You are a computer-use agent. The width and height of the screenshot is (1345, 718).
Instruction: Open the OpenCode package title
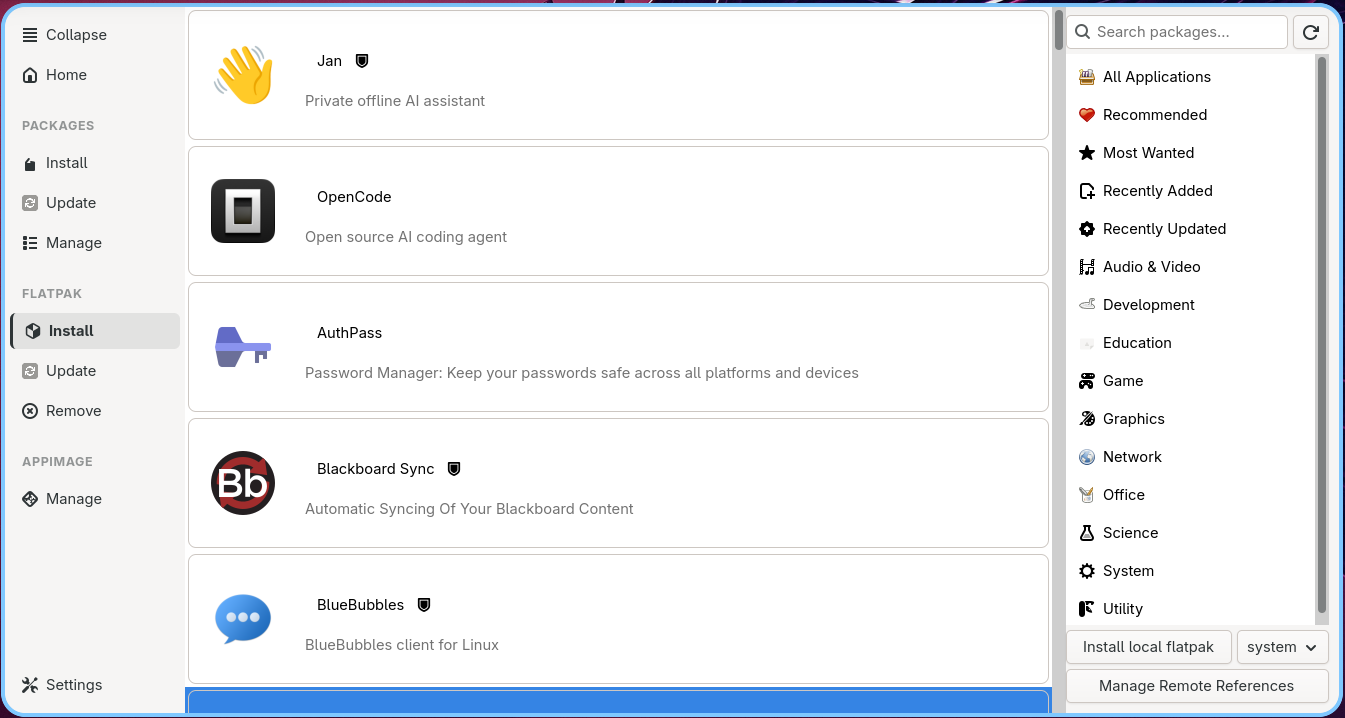click(x=354, y=197)
